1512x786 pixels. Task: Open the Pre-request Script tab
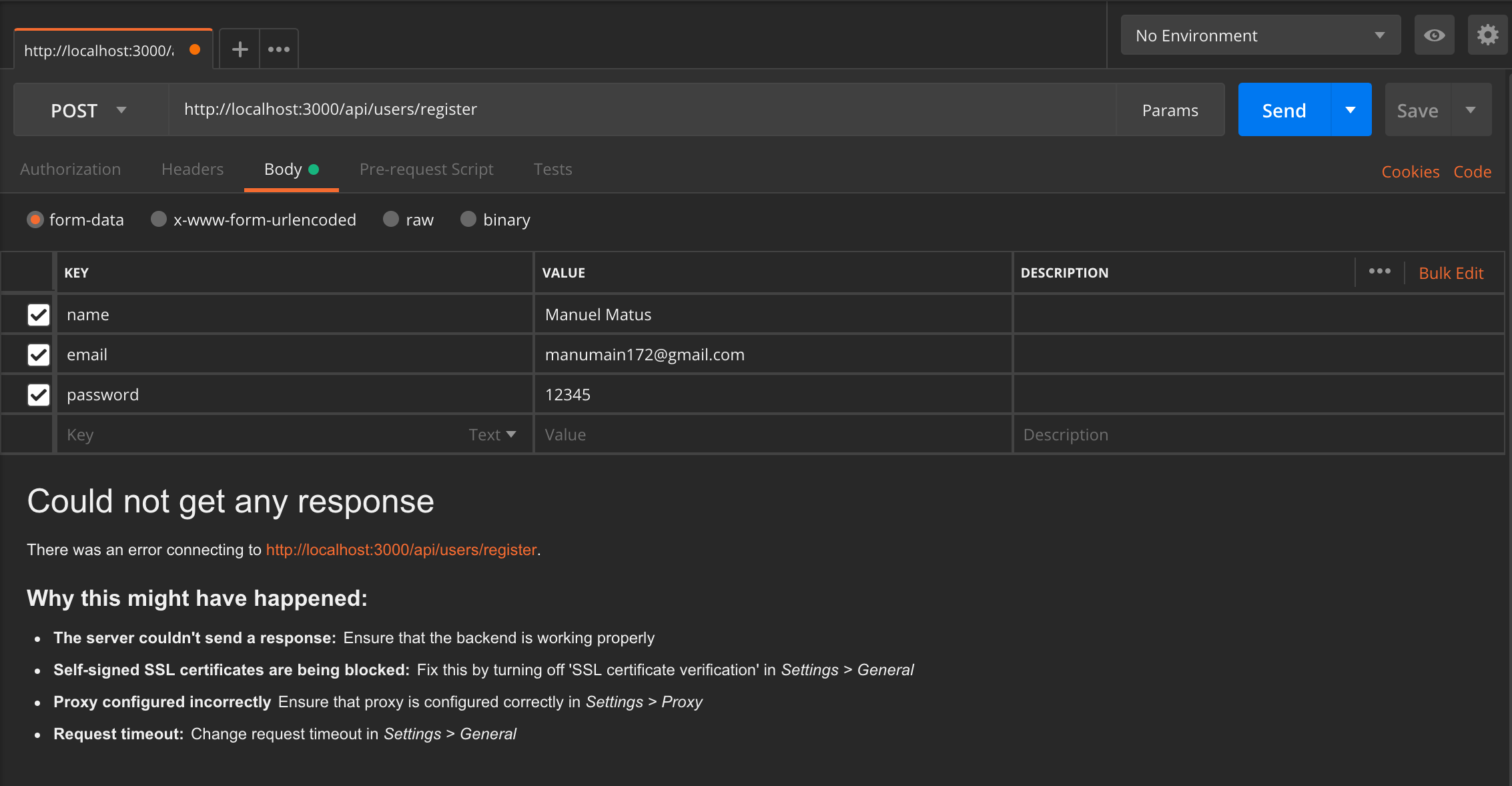tap(426, 169)
